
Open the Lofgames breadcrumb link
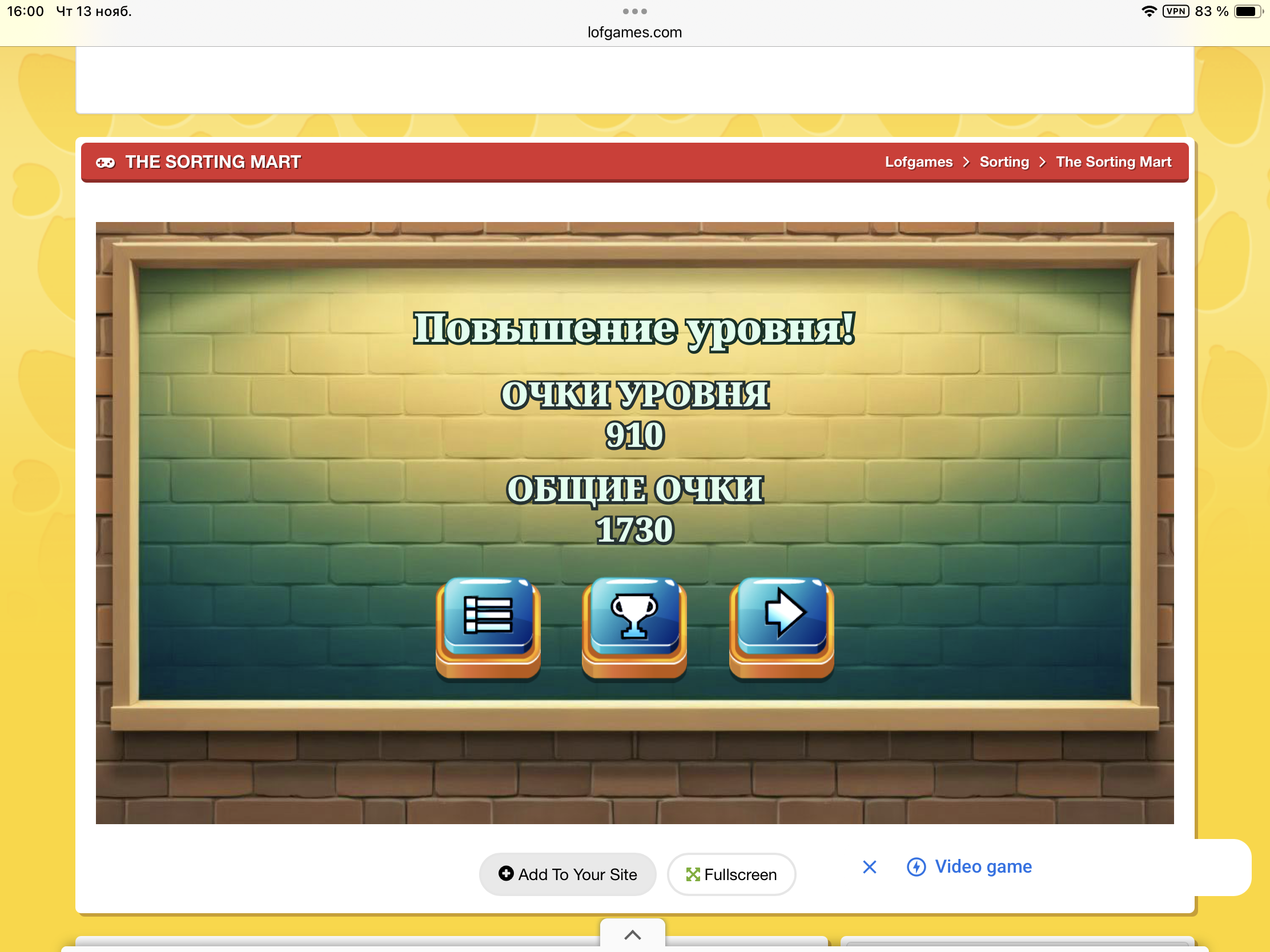tap(919, 162)
